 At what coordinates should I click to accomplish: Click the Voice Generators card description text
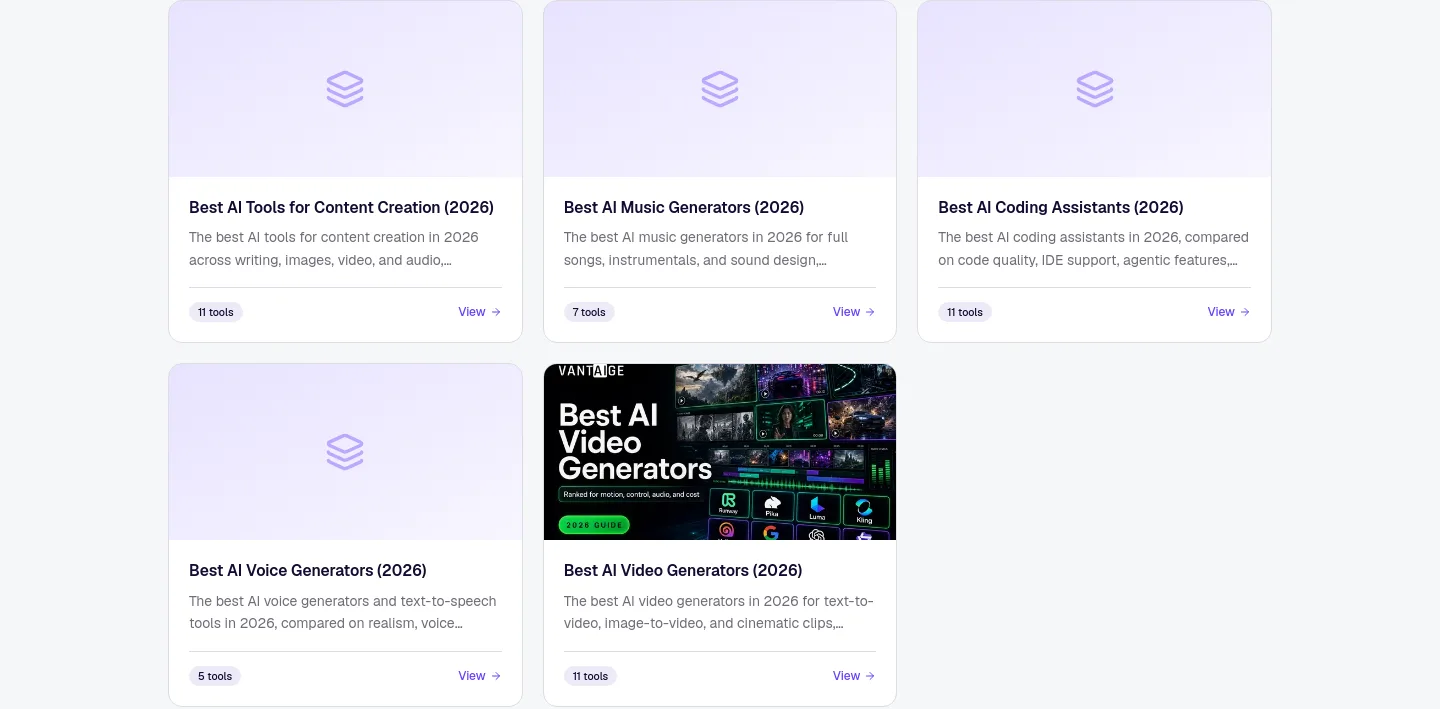(x=343, y=612)
